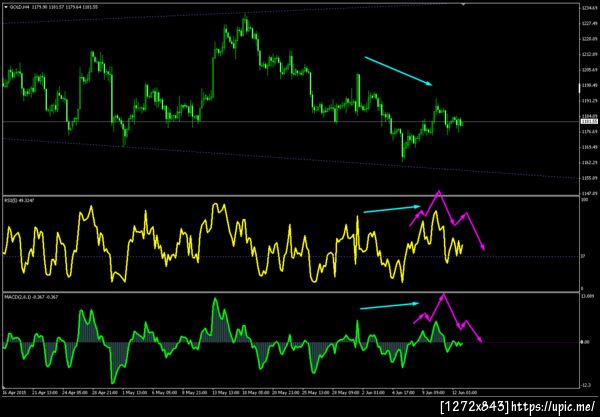
Task: Click the highlighted current price box on price axis
Action: point(589,121)
